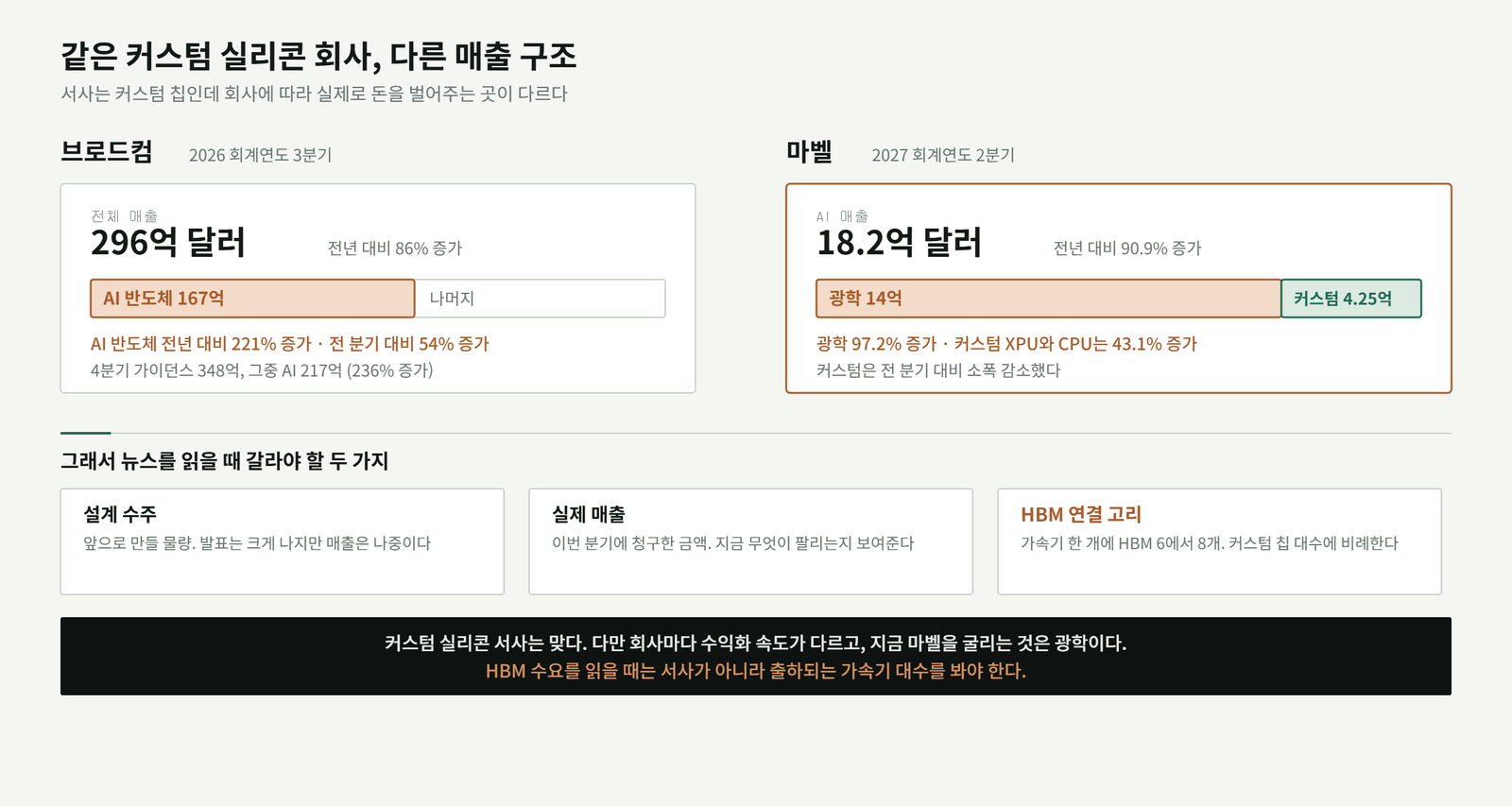Click the banner line '커스텀 실리콘 서사는 맞다'
The height and width of the screenshot is (806, 1512).
click(756, 643)
